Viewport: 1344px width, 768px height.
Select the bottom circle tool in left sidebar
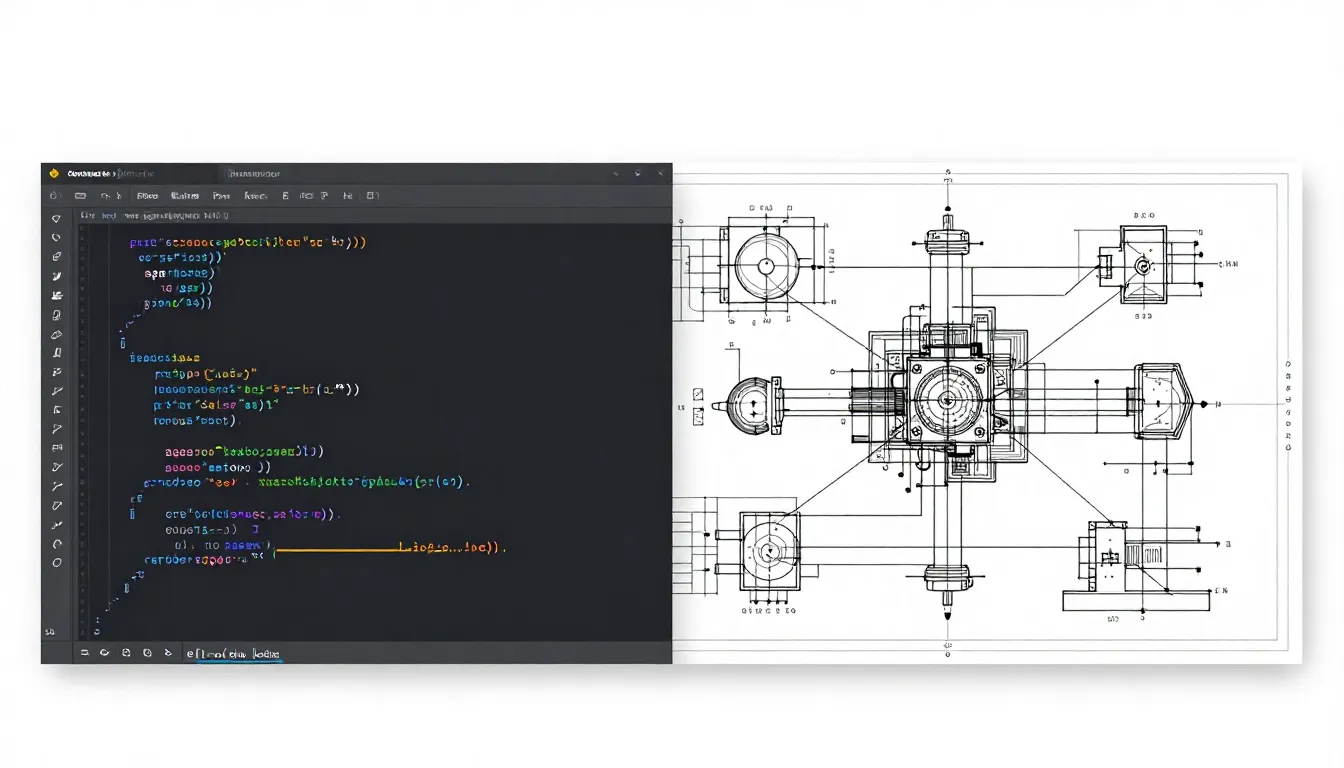click(x=57, y=563)
